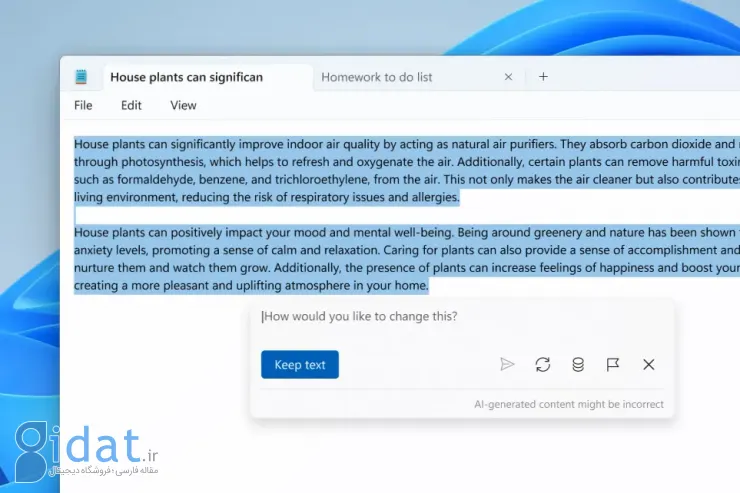Click the 'How would you like to change this?' field
The image size is (740, 493).
click(x=462, y=317)
